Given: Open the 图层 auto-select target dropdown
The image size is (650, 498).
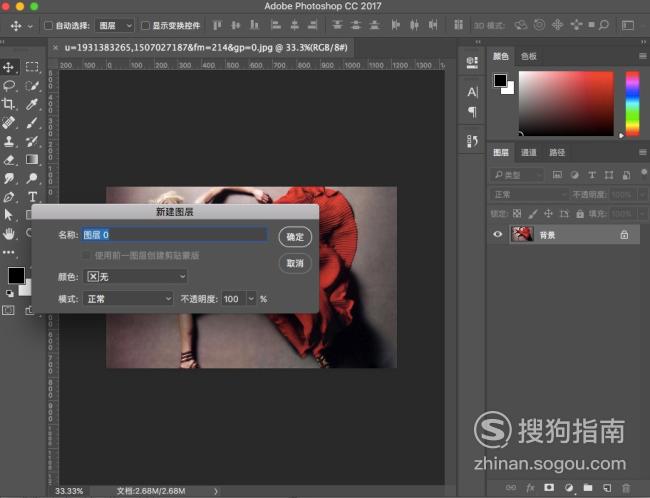Looking at the screenshot, I should (114, 26).
